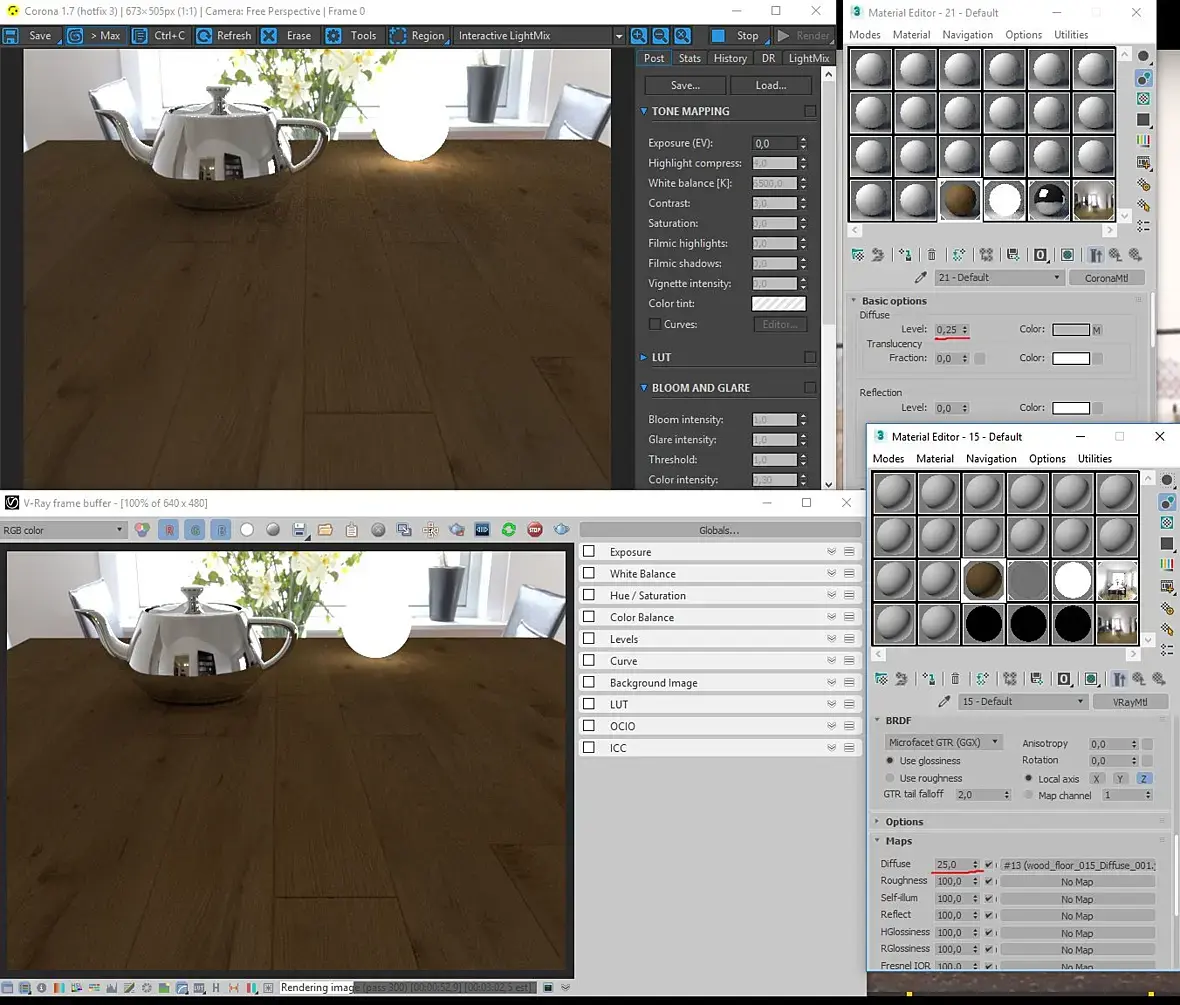The height and width of the screenshot is (1005, 1180).
Task: Click Get Material icon in Material Editor 15
Action: pyautogui.click(x=880, y=679)
